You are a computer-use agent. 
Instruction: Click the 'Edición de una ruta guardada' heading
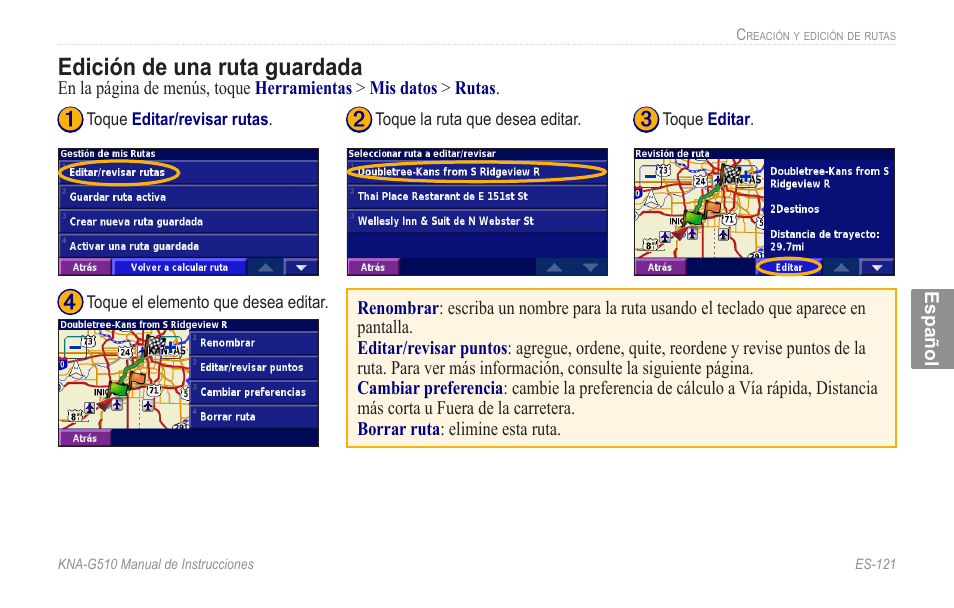coord(210,67)
